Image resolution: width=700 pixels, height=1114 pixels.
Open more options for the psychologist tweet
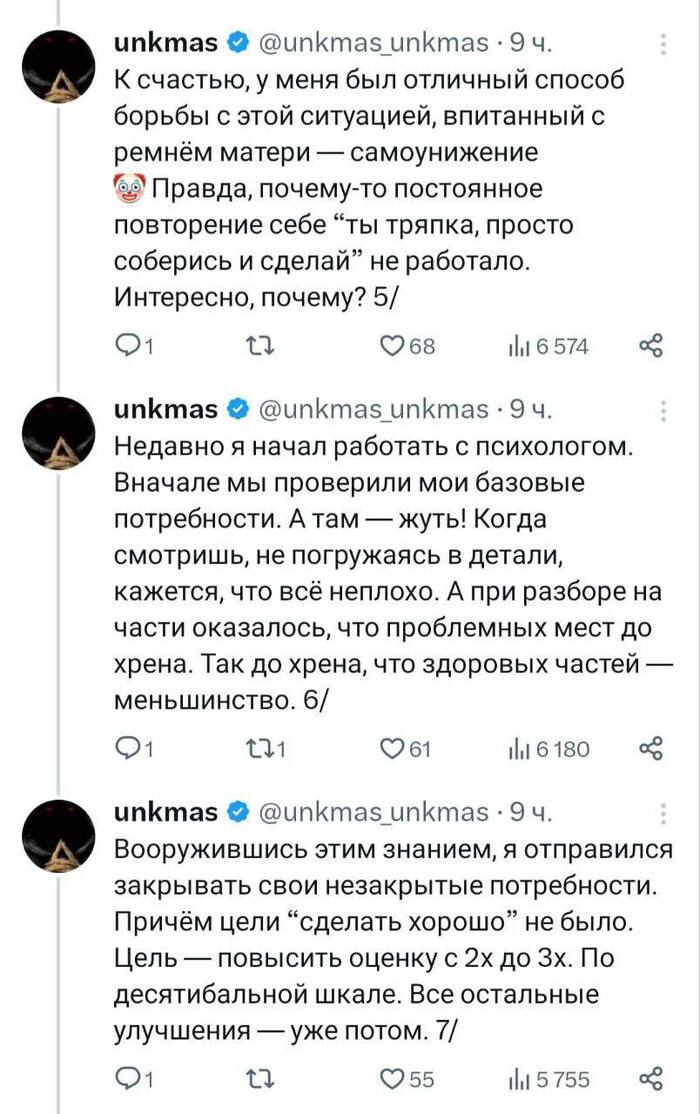tap(666, 410)
